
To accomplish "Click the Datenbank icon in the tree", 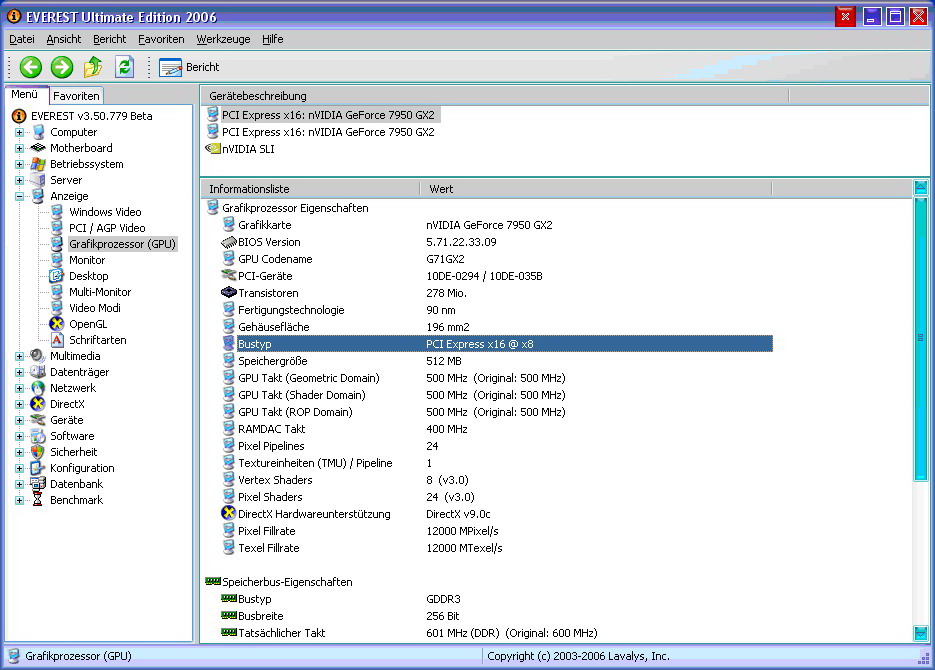I will tap(38, 484).
